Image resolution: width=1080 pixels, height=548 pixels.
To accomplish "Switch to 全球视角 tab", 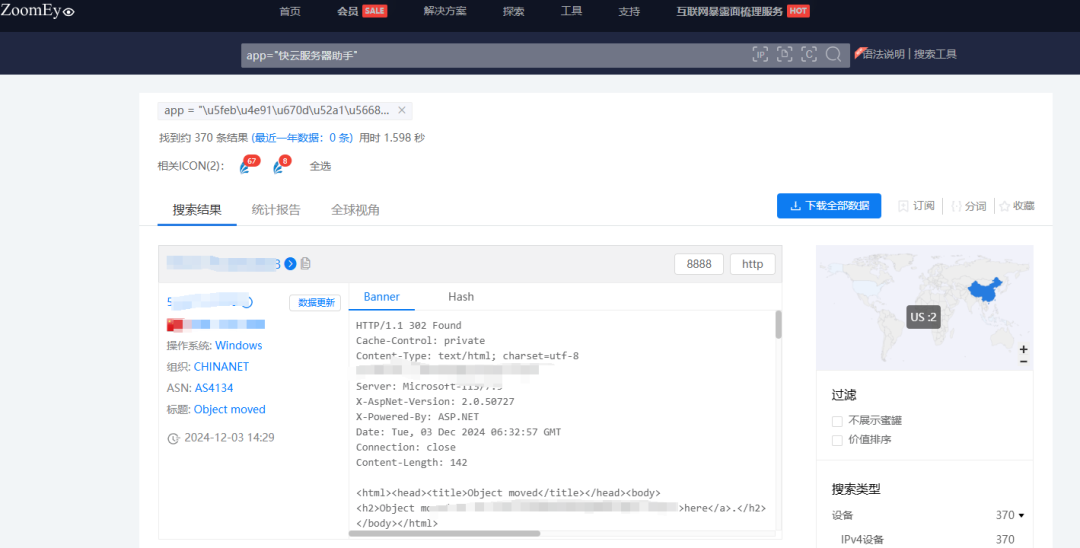I will [355, 210].
